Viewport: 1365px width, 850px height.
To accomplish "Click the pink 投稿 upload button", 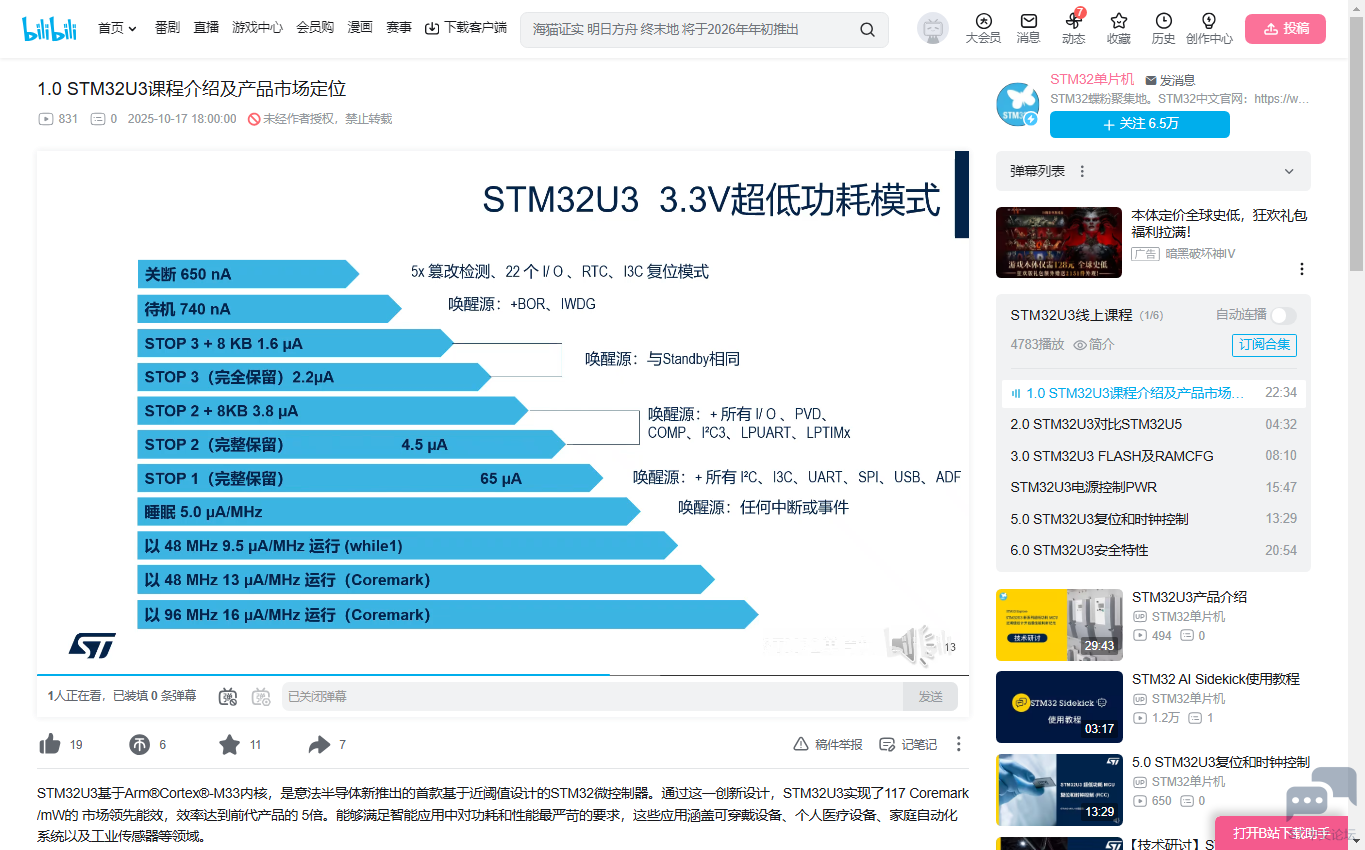I will 1285,29.
